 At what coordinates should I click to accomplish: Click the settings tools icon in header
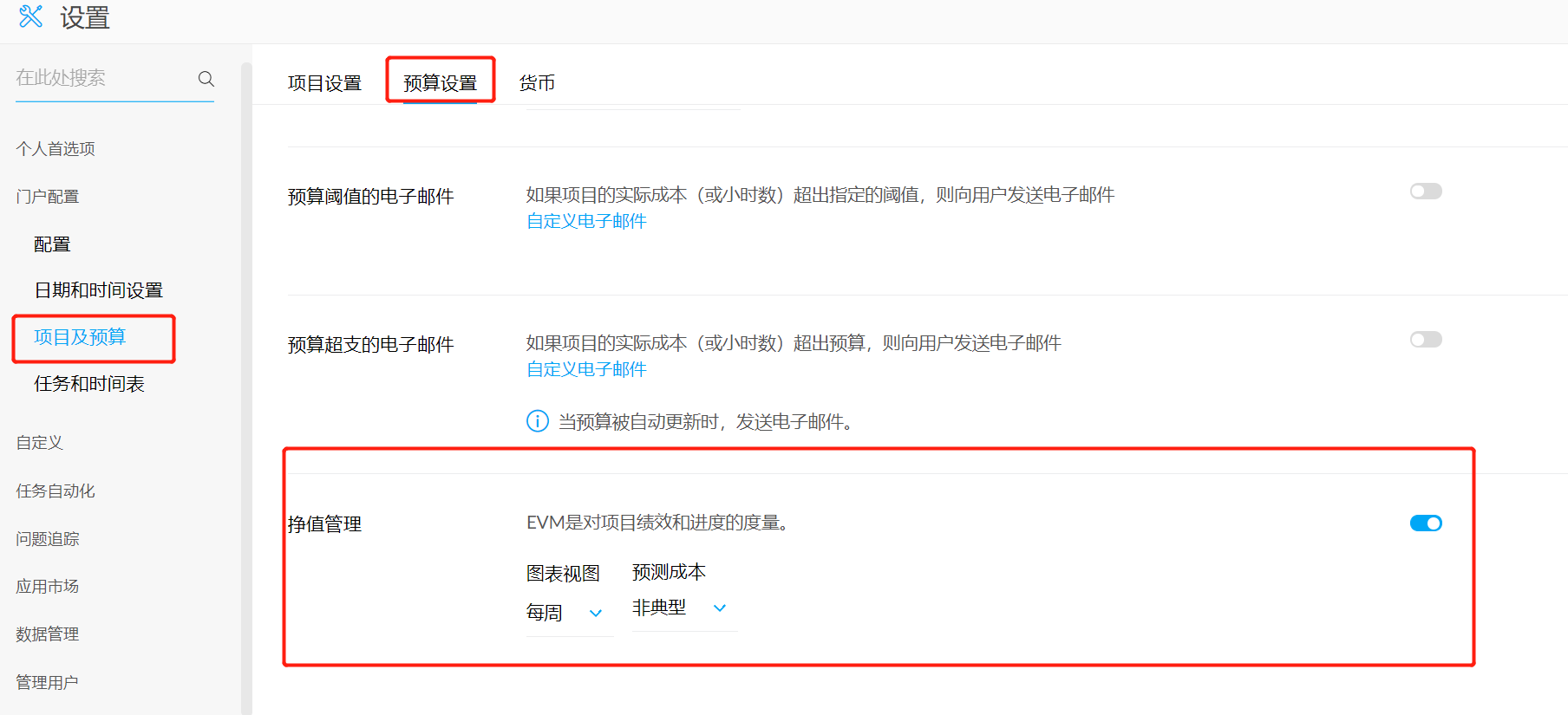(31, 16)
